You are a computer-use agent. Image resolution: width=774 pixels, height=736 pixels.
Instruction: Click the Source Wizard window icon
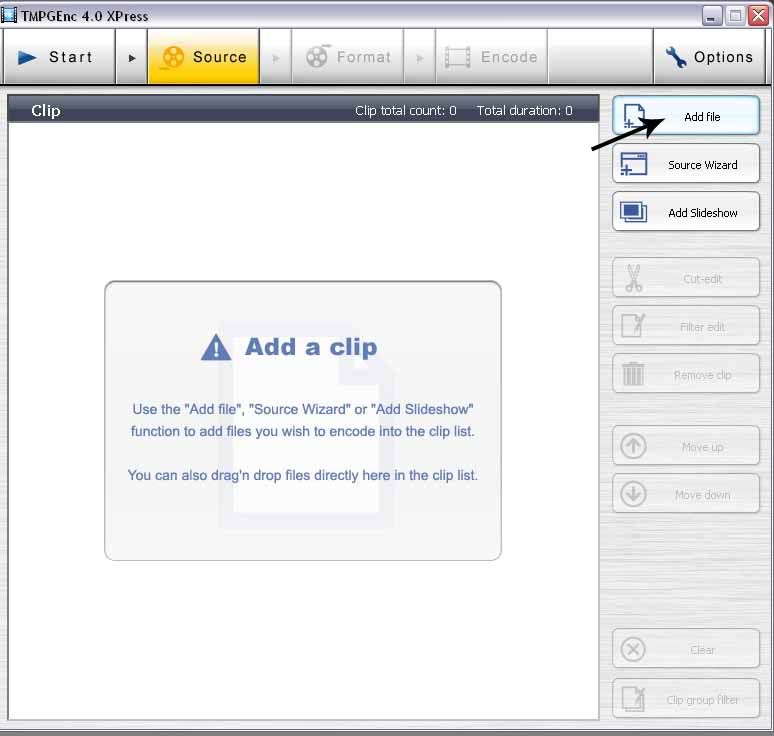point(633,164)
